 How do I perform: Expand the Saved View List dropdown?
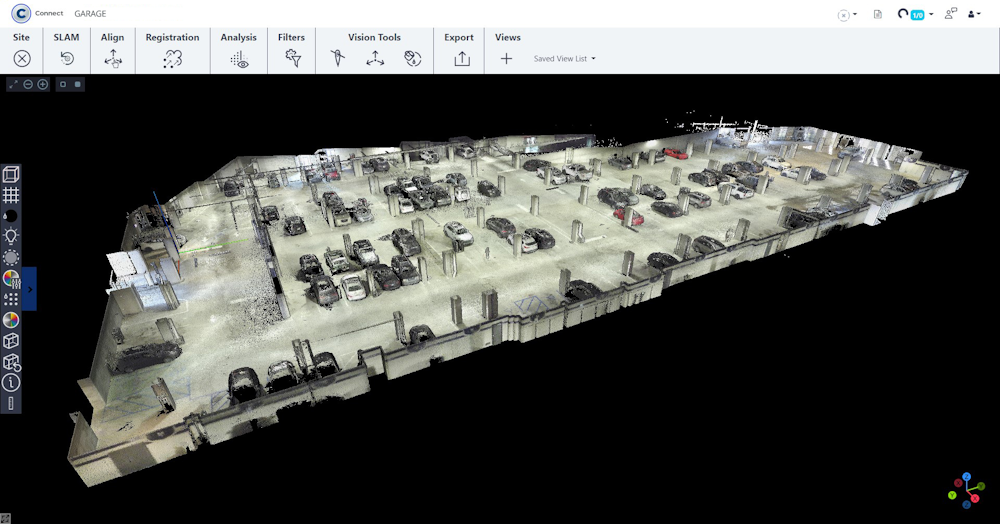(565, 59)
